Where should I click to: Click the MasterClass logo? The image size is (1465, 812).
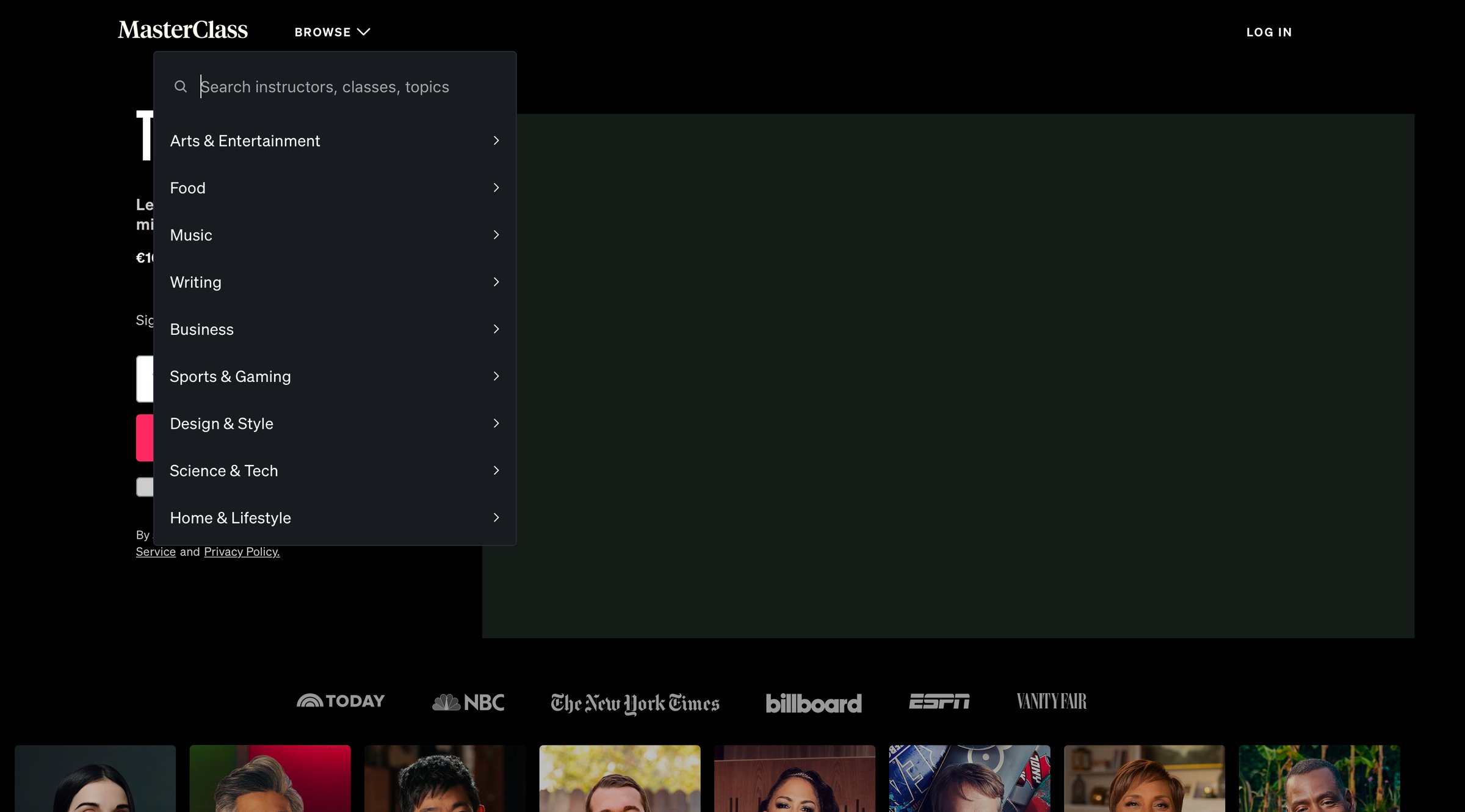(183, 30)
